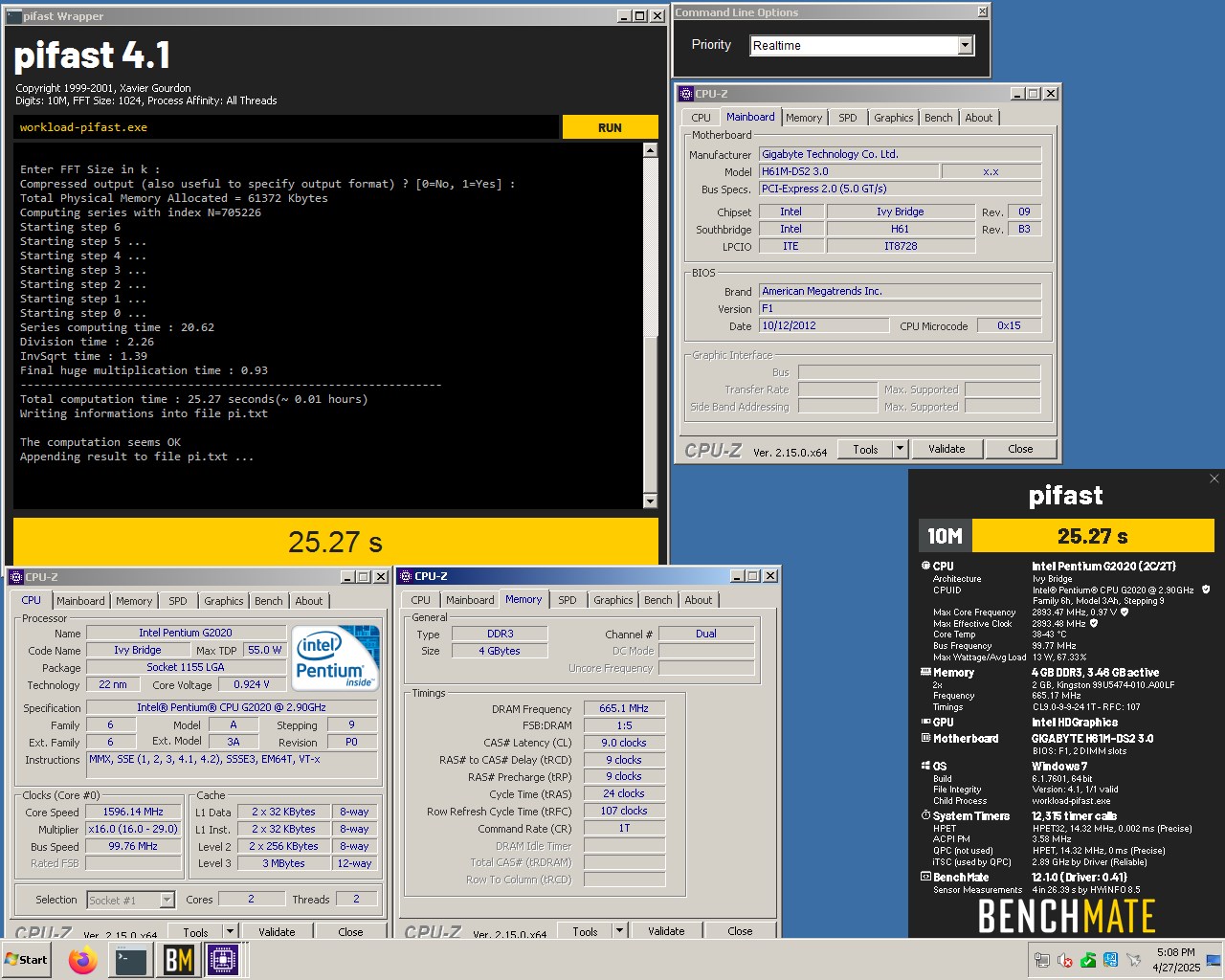The width and height of the screenshot is (1225, 980).
Task: Click the pifast Wrapper title bar icon
Action: coord(13,15)
